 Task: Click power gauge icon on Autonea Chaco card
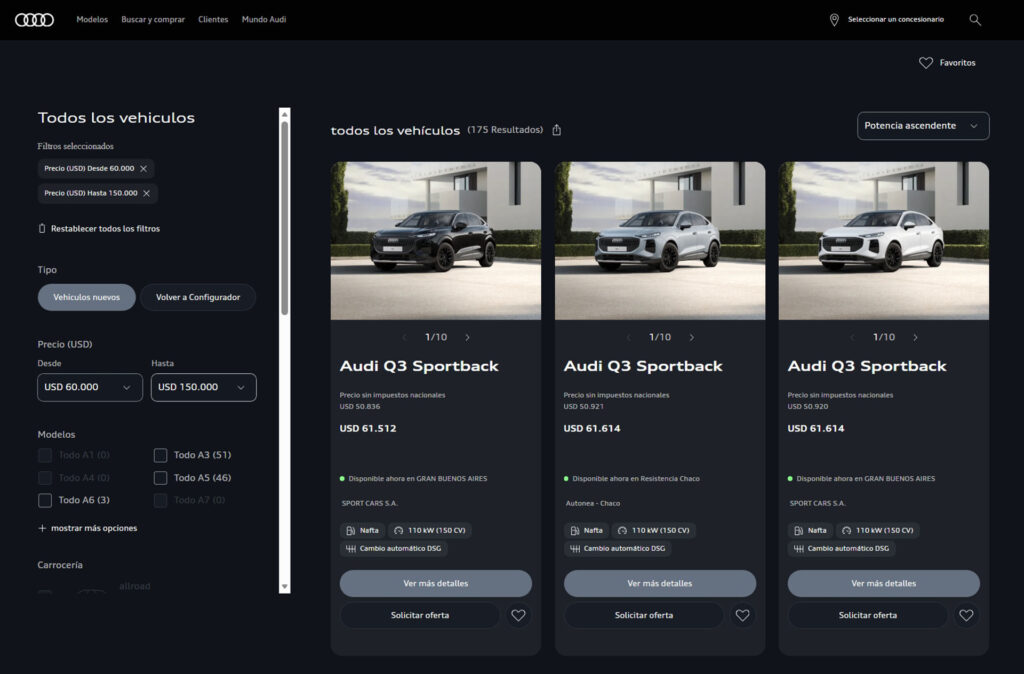pyautogui.click(x=622, y=531)
